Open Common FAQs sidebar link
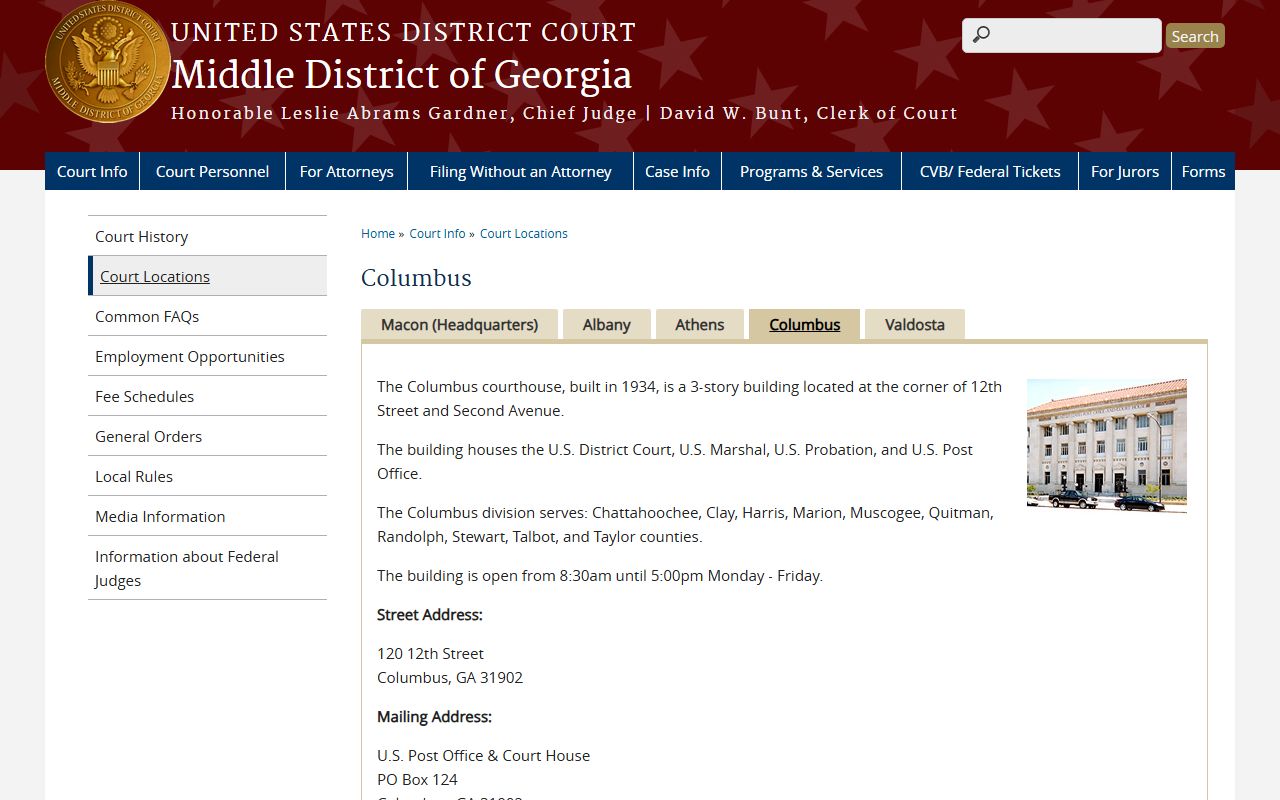The image size is (1280, 800). click(207, 316)
